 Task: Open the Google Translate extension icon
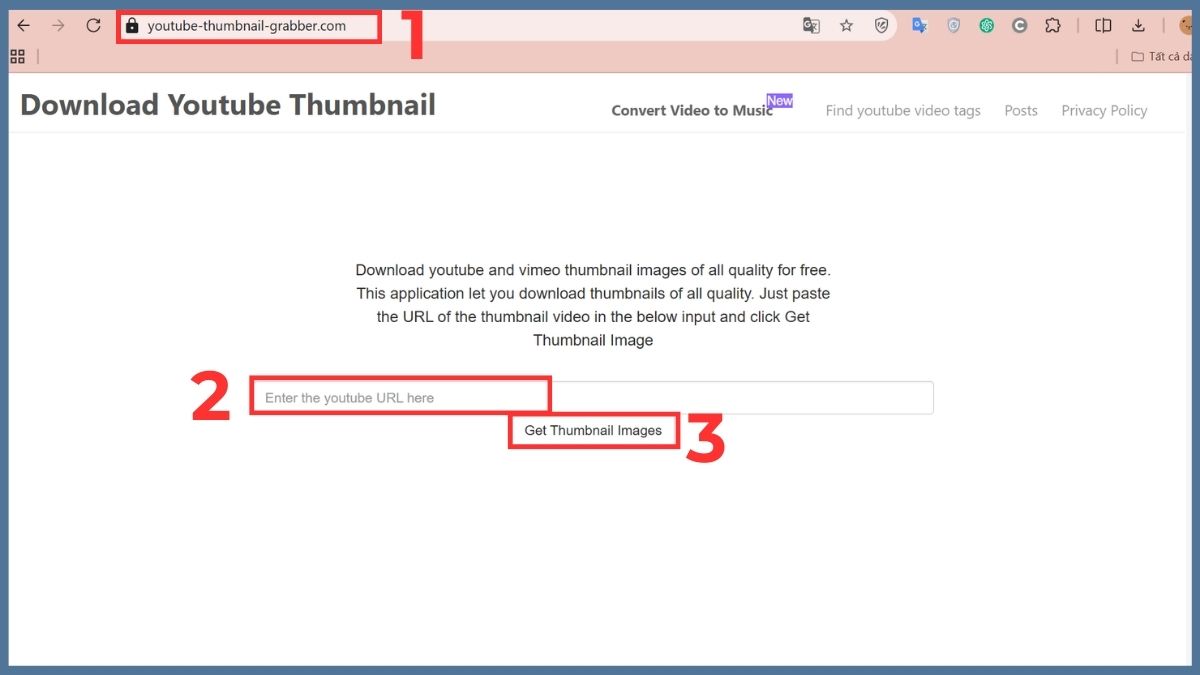pyautogui.click(x=811, y=25)
